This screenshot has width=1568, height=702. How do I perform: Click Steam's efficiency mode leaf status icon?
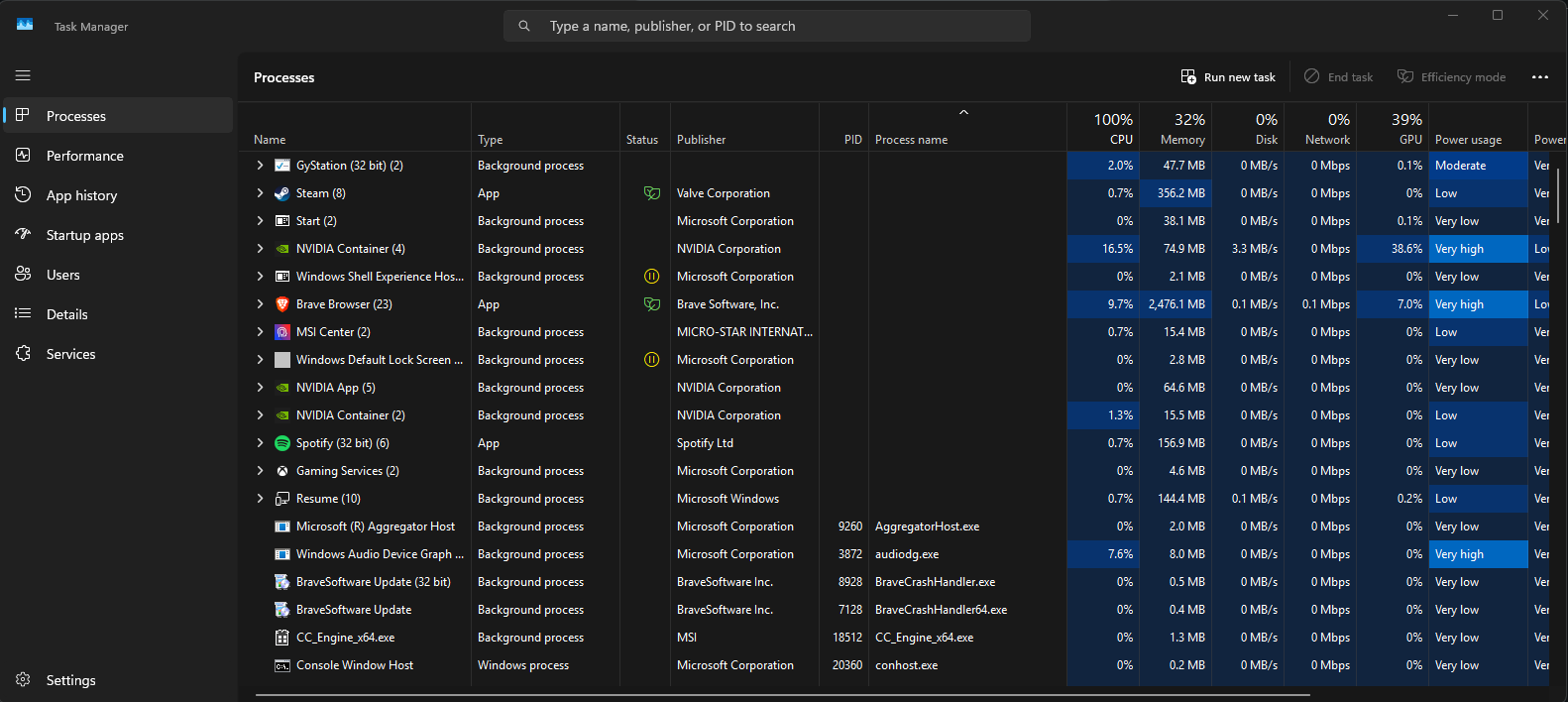pyautogui.click(x=651, y=193)
